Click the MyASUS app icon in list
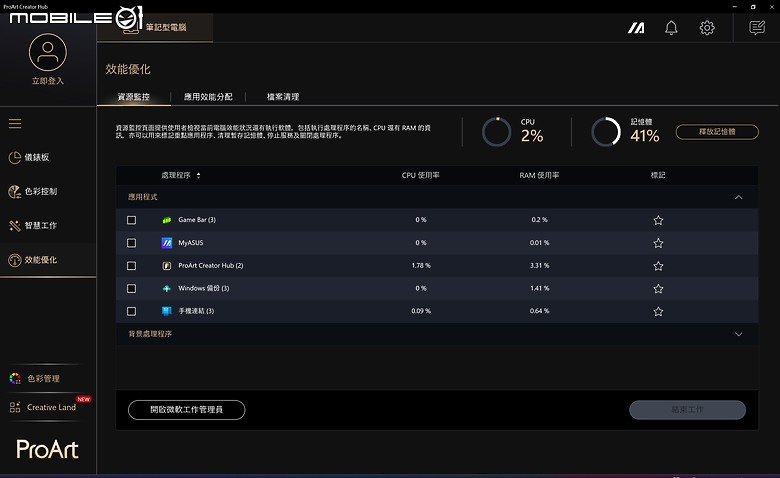This screenshot has height=478, width=780. pyautogui.click(x=167, y=243)
